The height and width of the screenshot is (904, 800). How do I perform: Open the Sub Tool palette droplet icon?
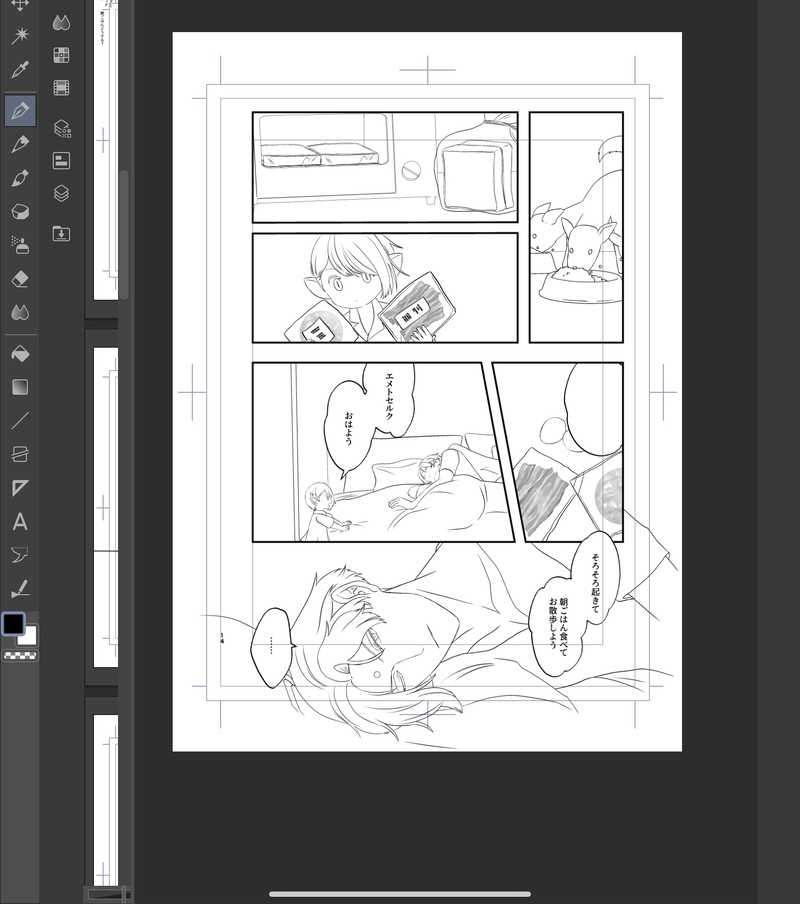[61, 23]
